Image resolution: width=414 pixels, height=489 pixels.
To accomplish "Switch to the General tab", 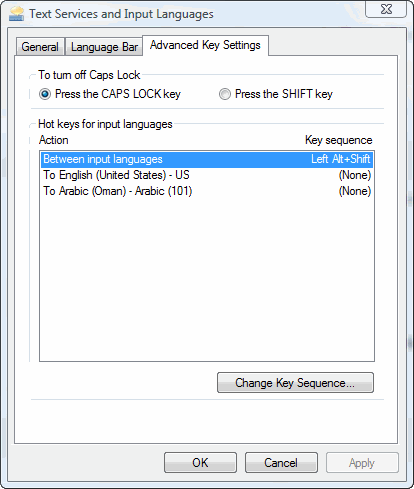I will [x=40, y=47].
